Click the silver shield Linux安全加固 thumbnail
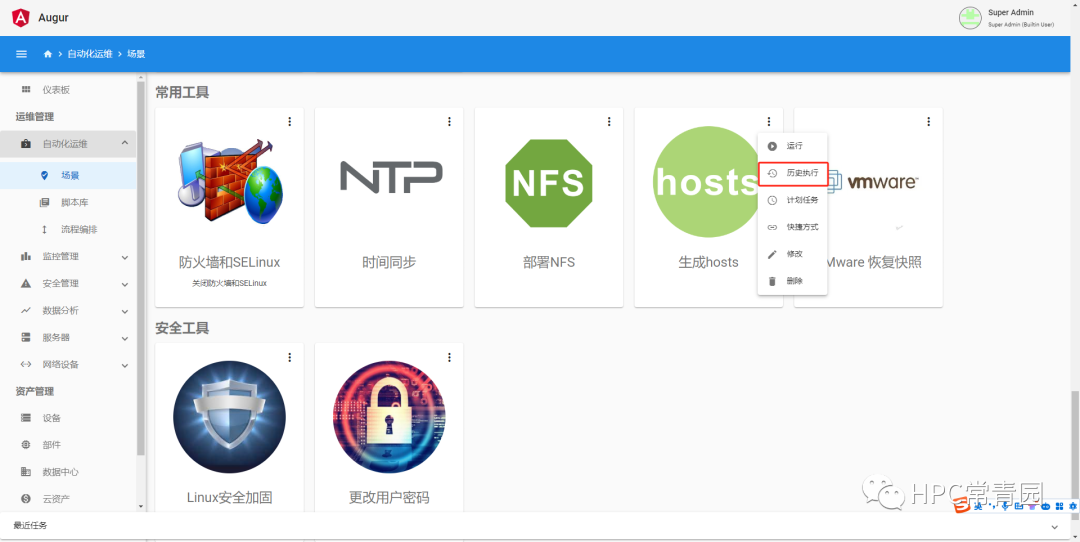Screen dimensions: 1080x542 click(229, 417)
